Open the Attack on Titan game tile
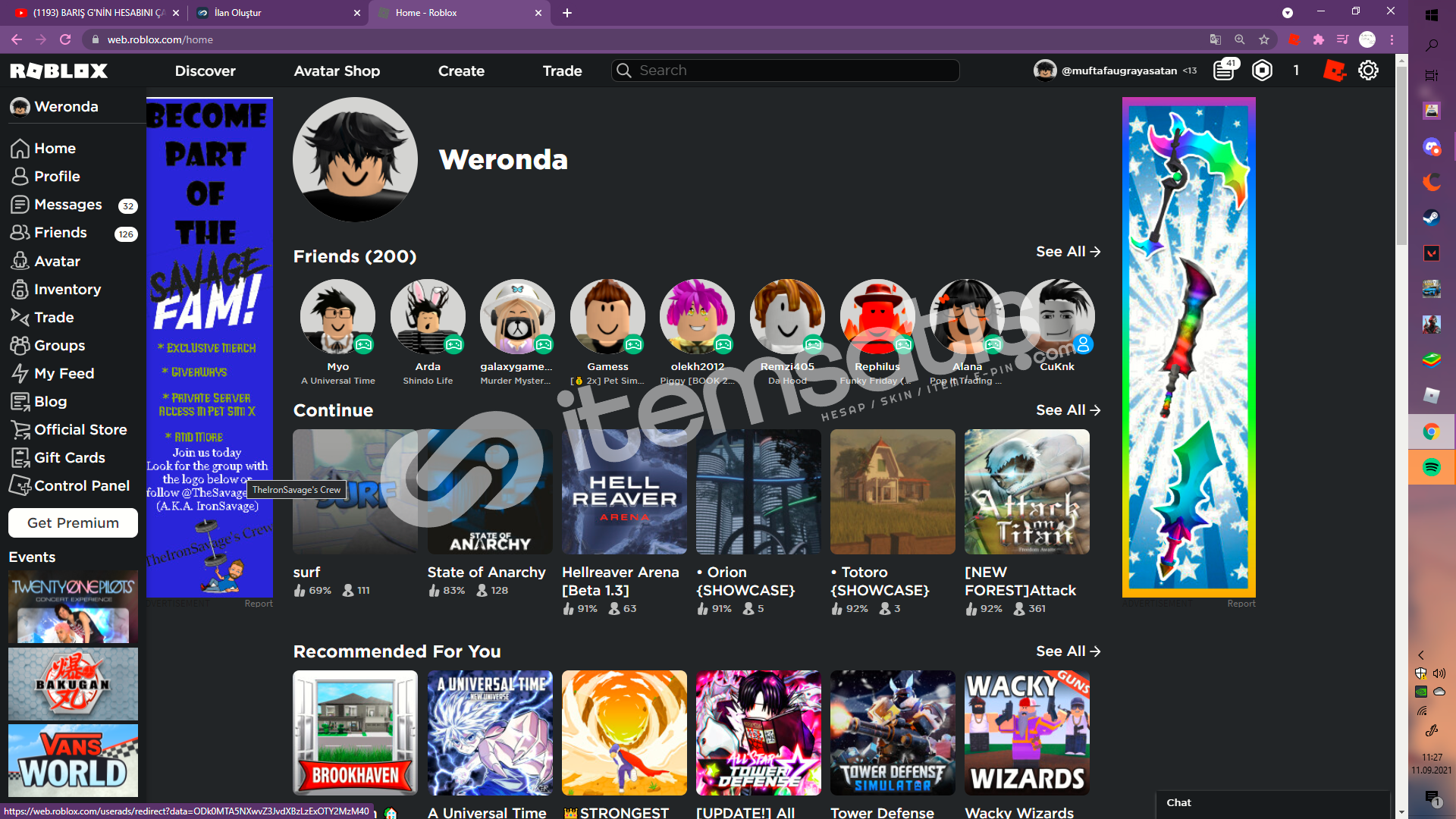Screen dimensions: 1456x819 click(x=1027, y=491)
